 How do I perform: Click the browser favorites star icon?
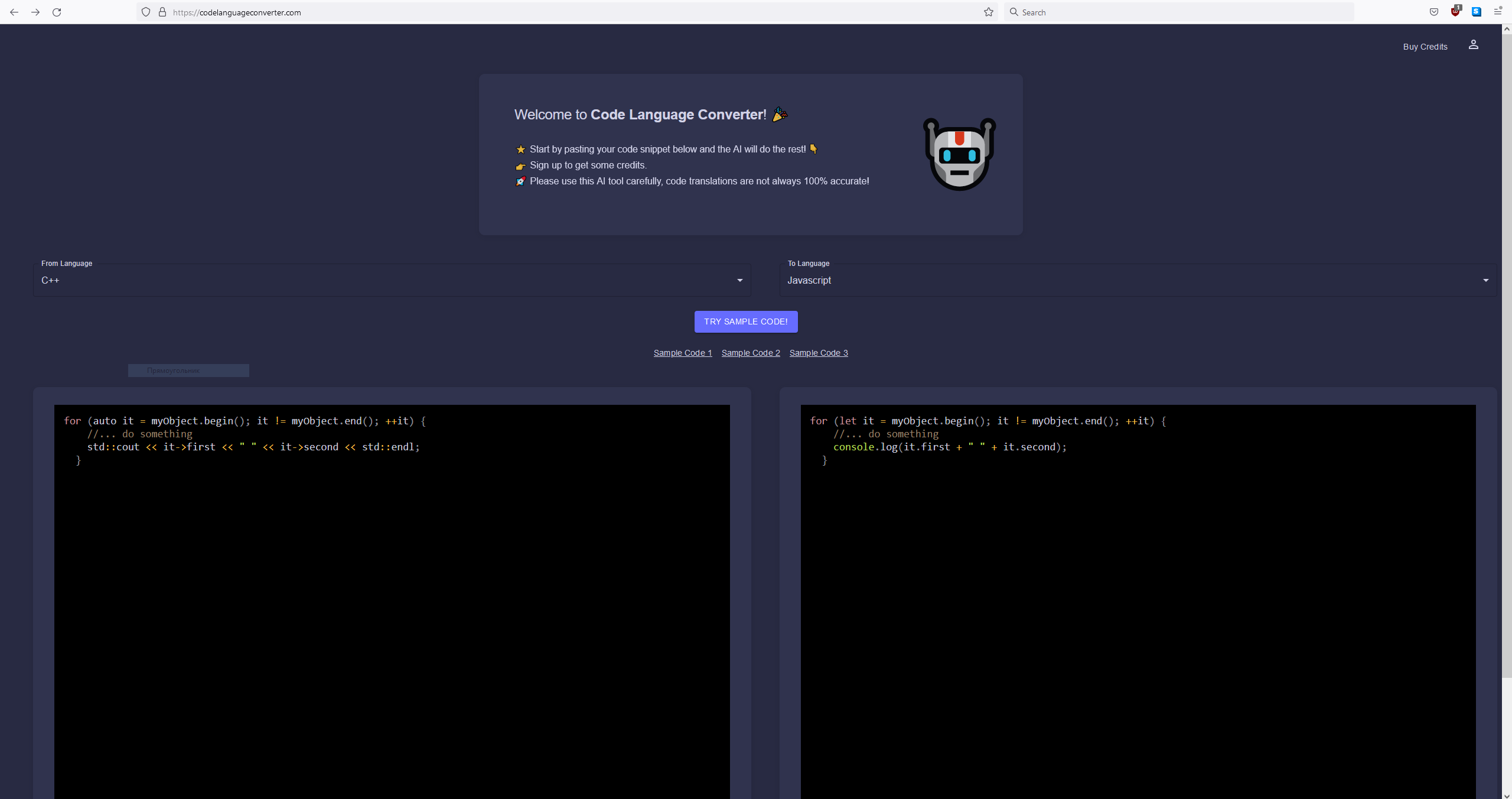(989, 12)
